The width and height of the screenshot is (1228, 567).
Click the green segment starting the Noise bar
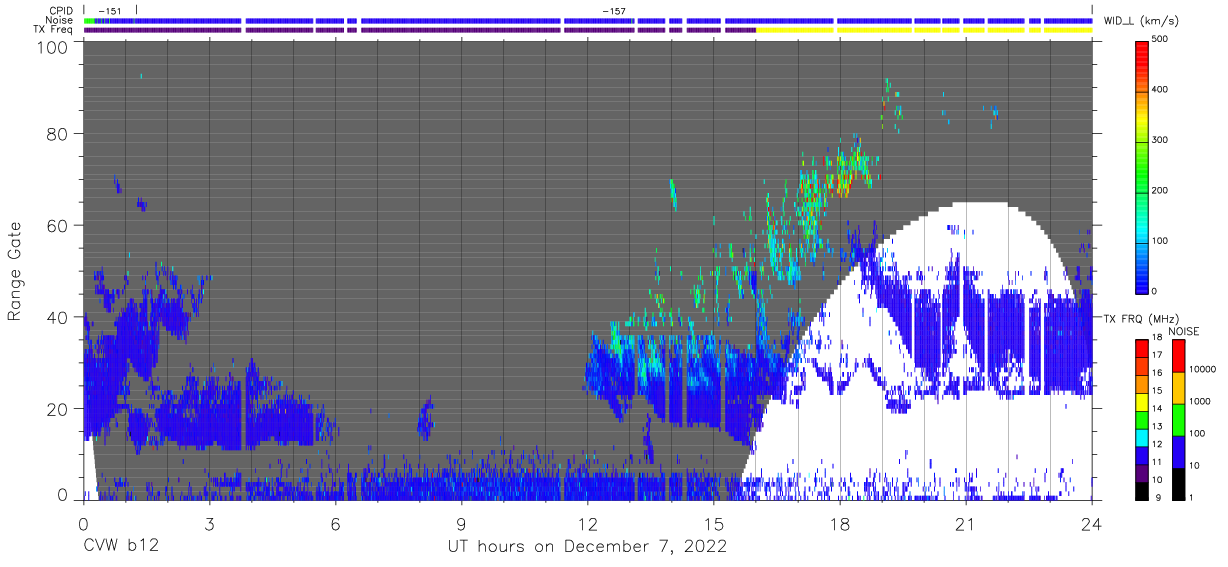(x=89, y=20)
